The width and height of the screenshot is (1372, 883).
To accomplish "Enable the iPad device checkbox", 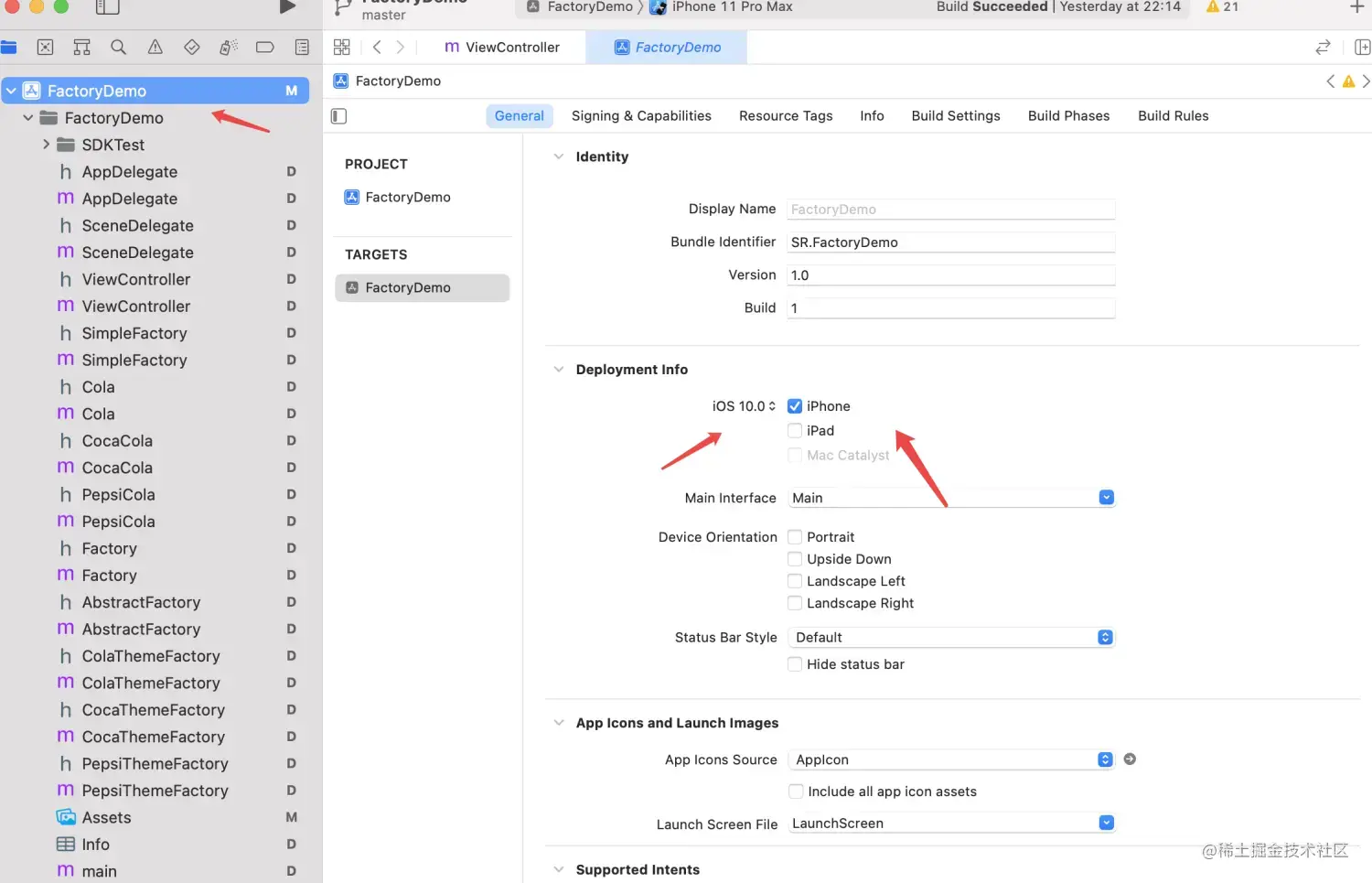I will click(795, 431).
